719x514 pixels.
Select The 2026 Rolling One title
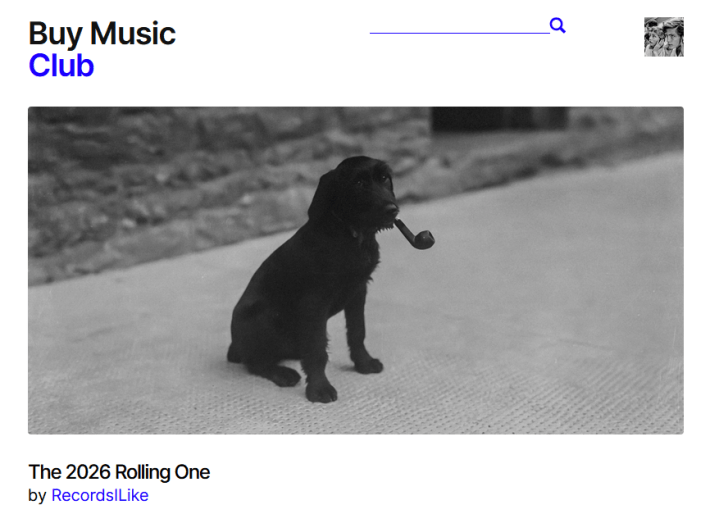(119, 472)
